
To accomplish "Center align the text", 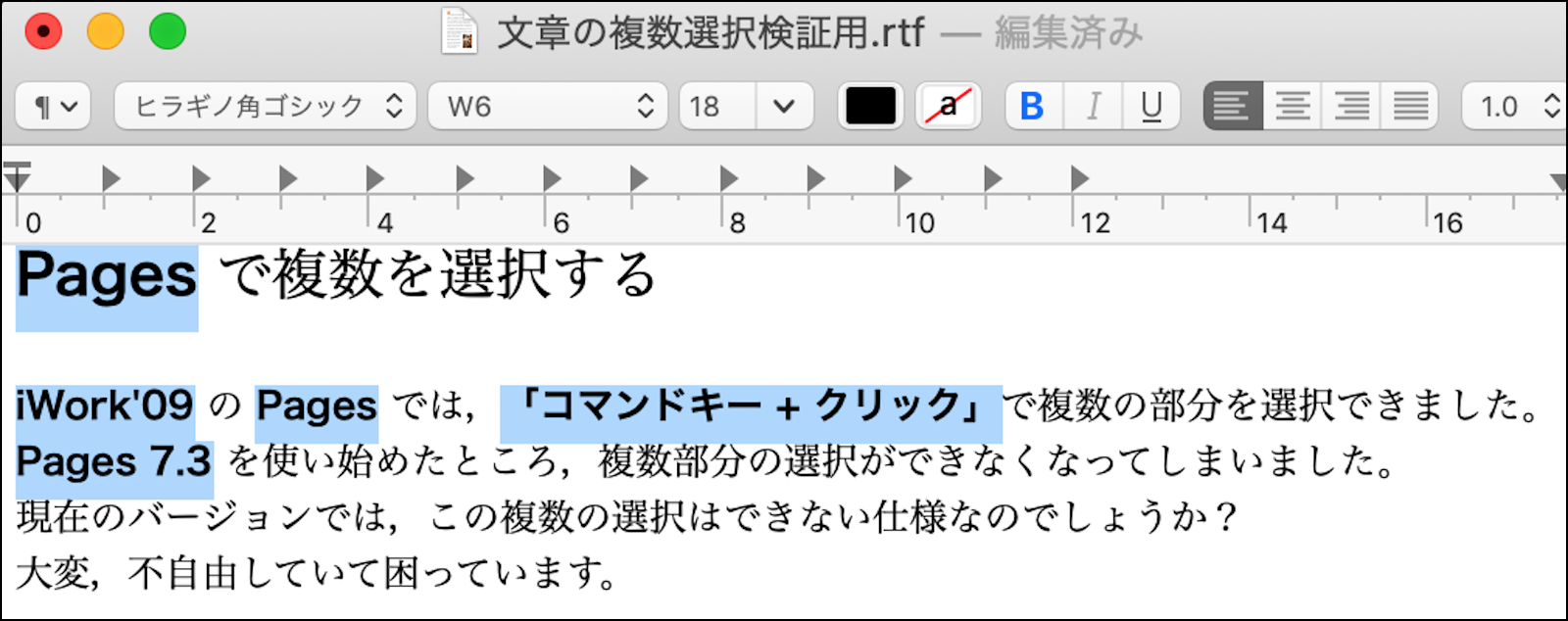I will [1293, 106].
